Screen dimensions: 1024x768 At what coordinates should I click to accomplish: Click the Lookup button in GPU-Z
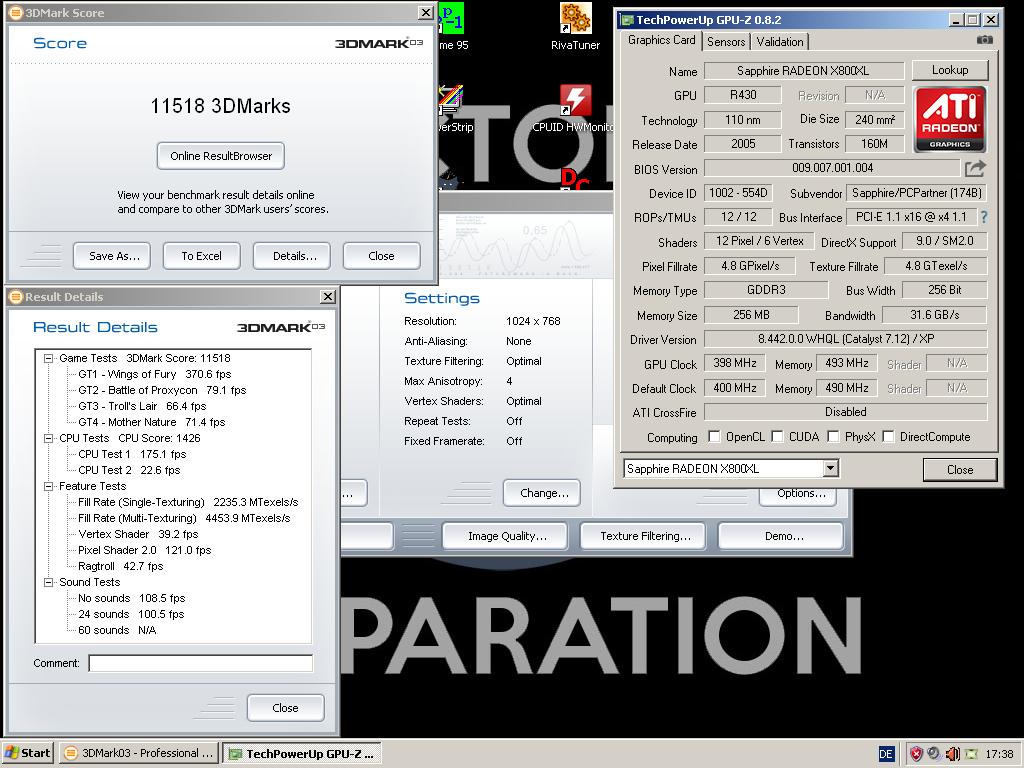[950, 70]
